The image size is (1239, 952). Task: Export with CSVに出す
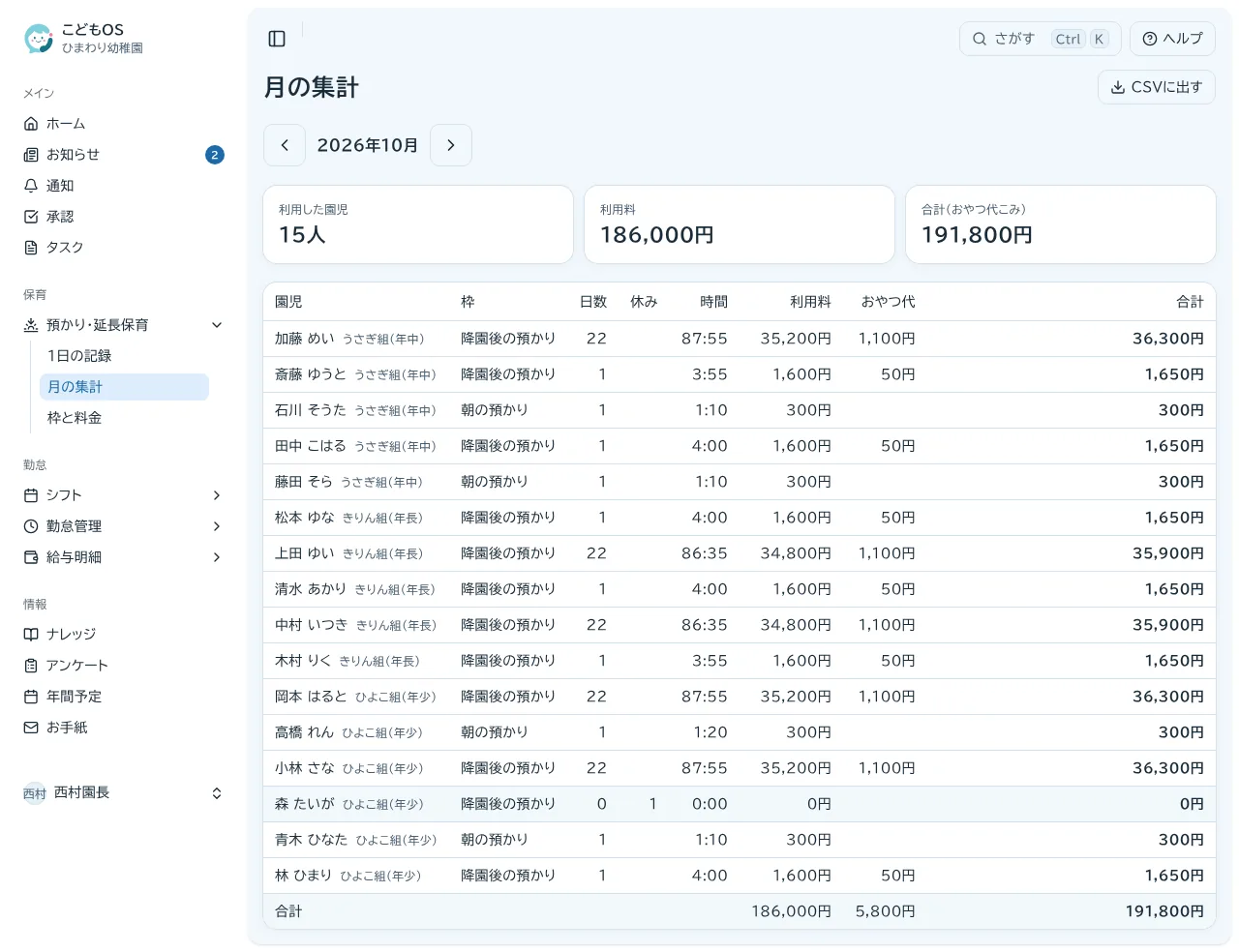pyautogui.click(x=1157, y=87)
